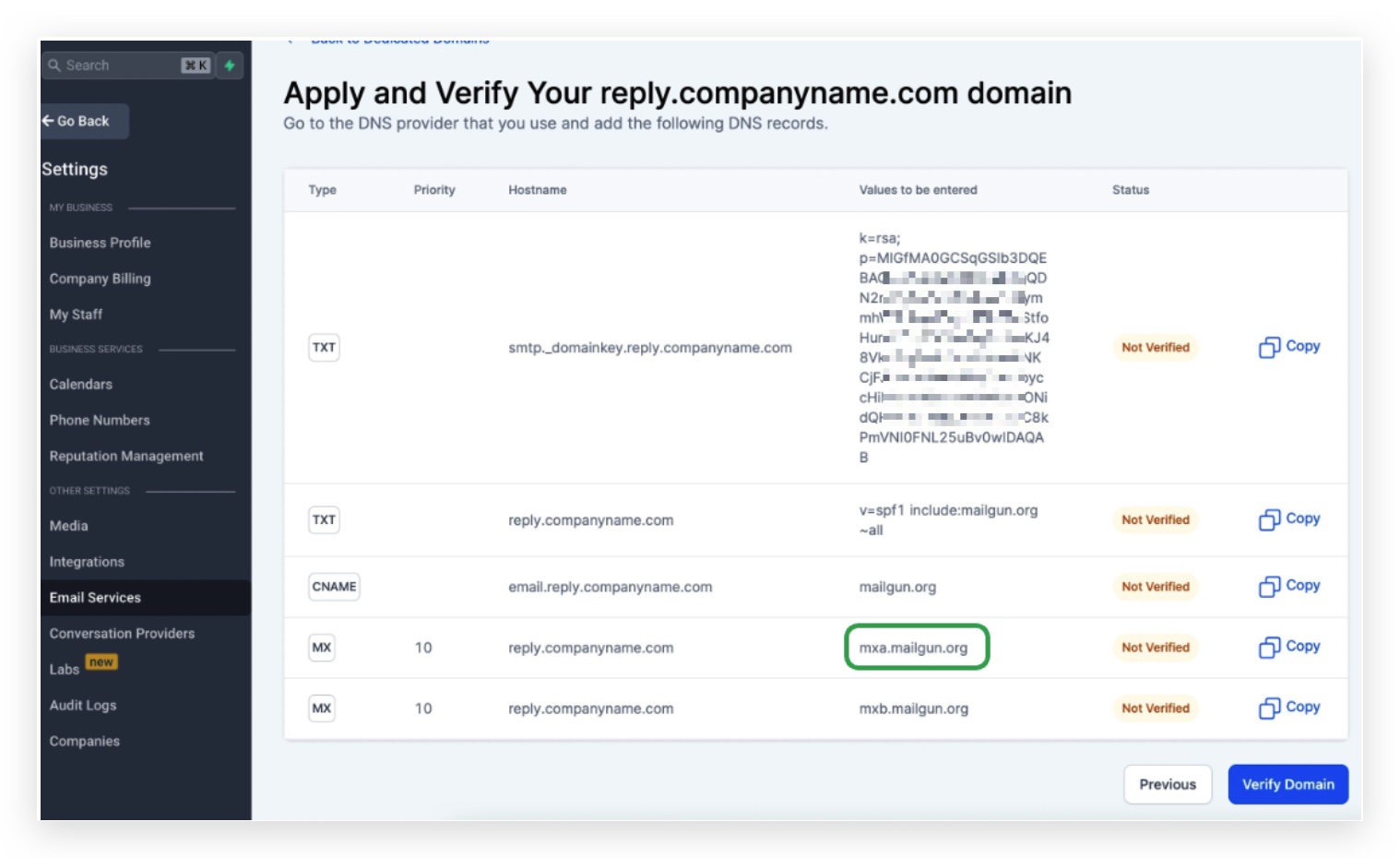The width and height of the screenshot is (1400, 858).
Task: Open Audit Logs page
Action: pos(83,705)
